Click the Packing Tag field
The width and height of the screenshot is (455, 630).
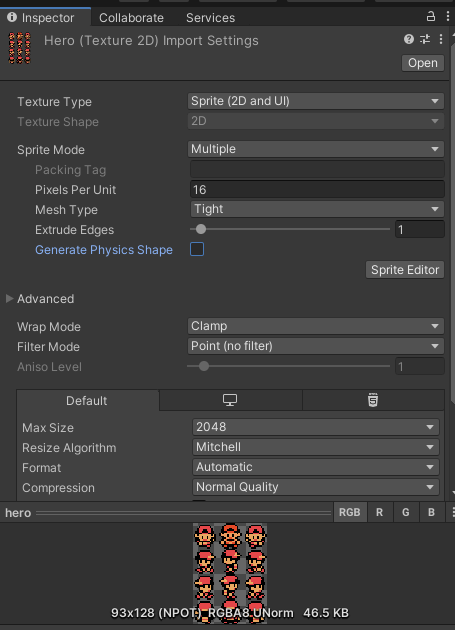(317, 169)
